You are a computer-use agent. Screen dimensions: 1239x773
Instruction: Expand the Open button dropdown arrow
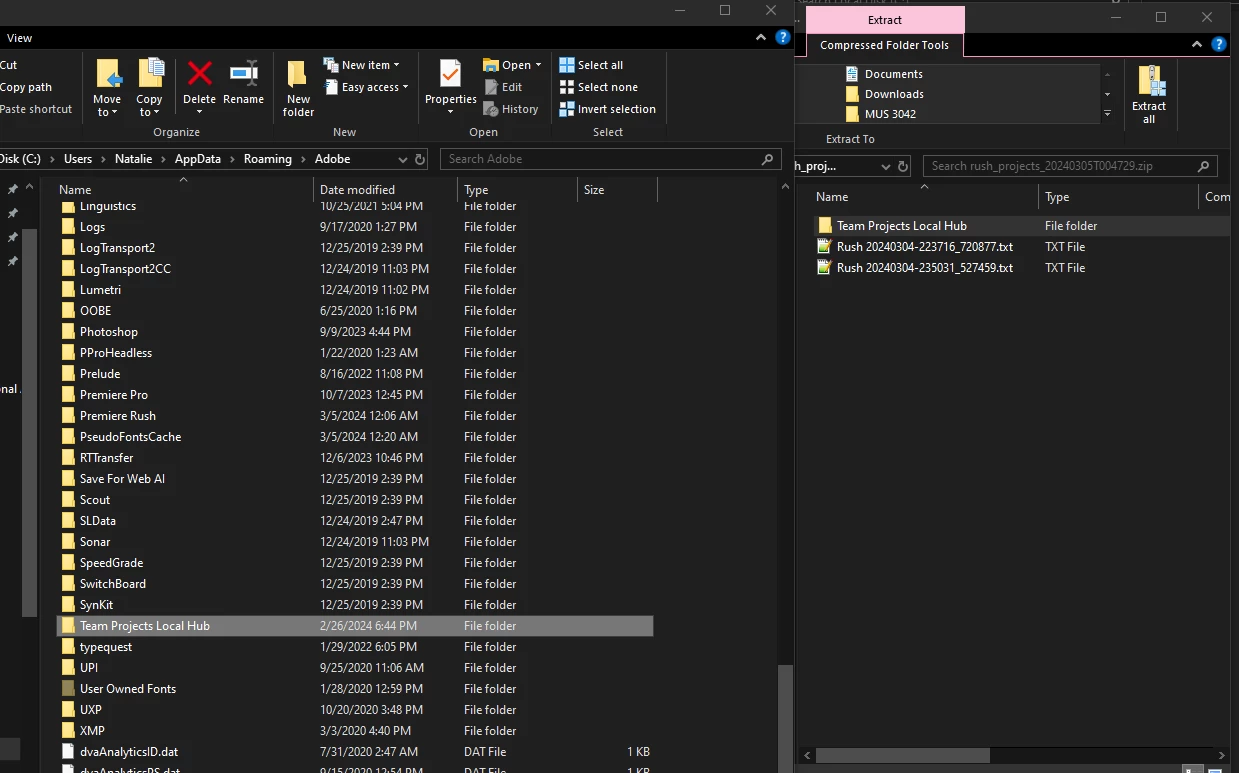[x=538, y=65]
